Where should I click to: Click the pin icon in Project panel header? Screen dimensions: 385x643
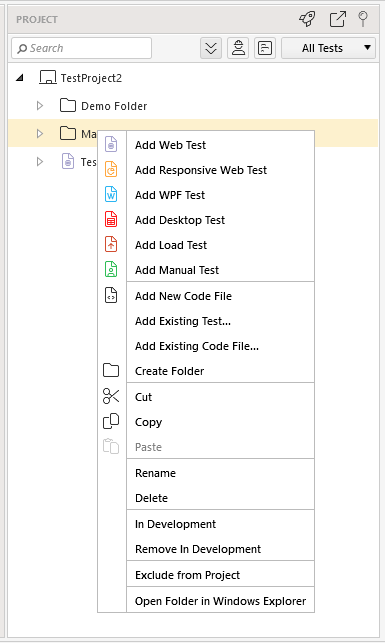(x=363, y=19)
